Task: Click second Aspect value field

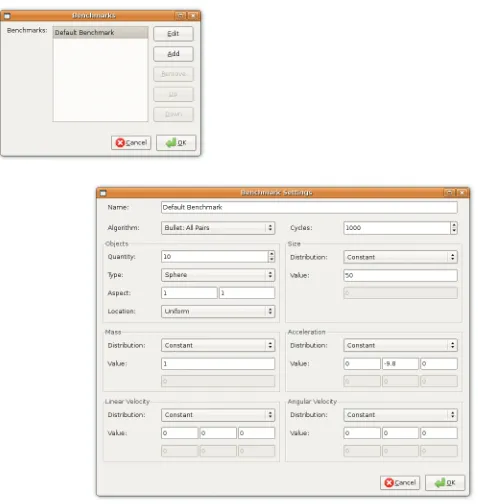Action: coord(247,293)
